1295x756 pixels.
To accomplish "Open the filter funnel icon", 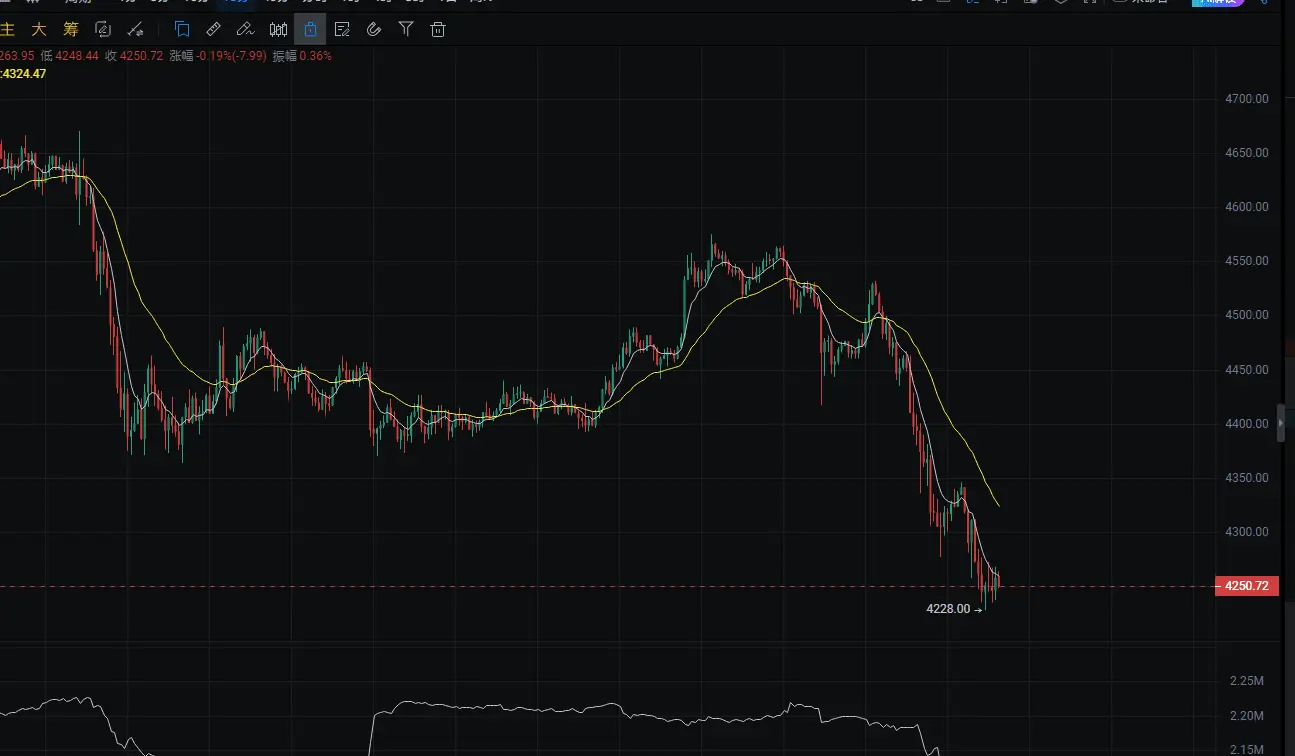I will 406,29.
